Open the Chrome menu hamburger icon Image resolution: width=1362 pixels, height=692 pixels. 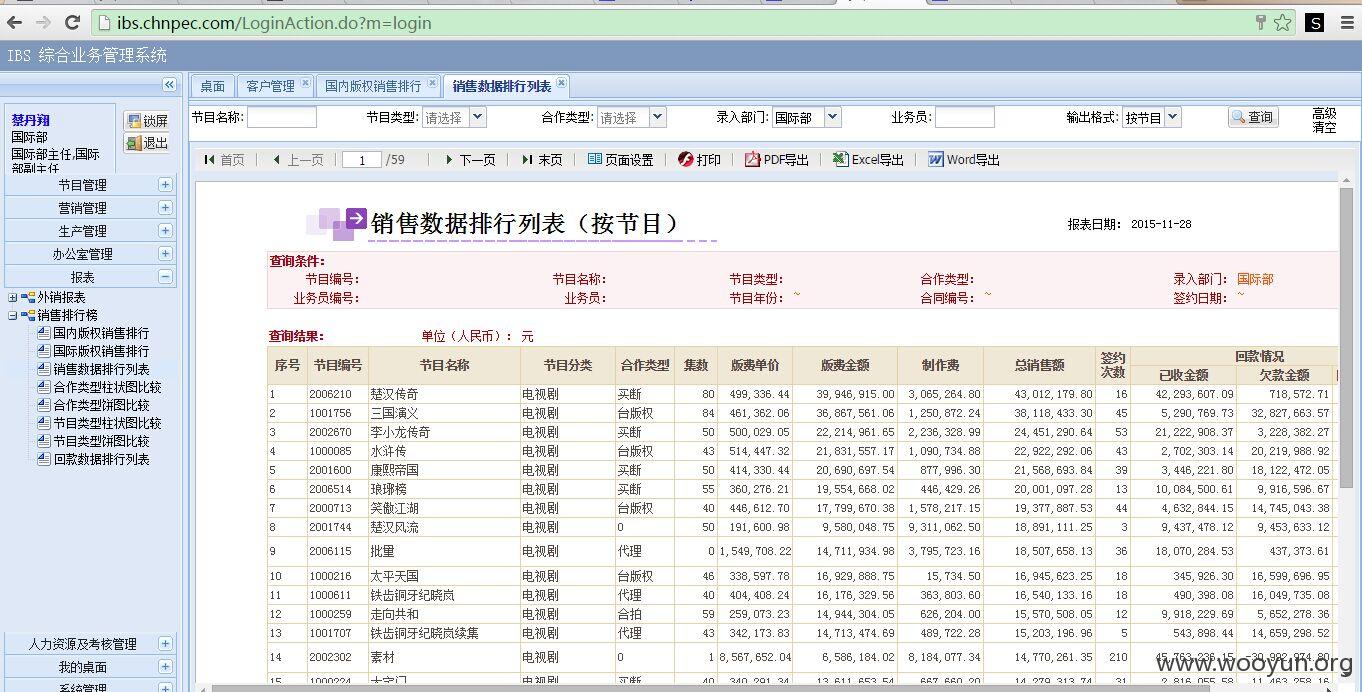[x=1346, y=22]
